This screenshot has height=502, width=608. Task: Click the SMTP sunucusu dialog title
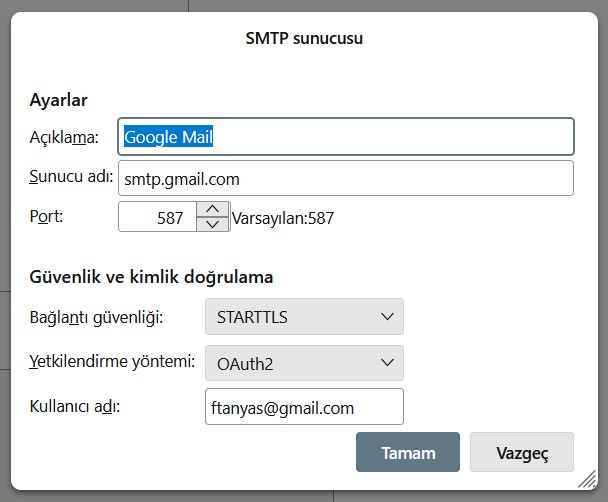tap(304, 39)
